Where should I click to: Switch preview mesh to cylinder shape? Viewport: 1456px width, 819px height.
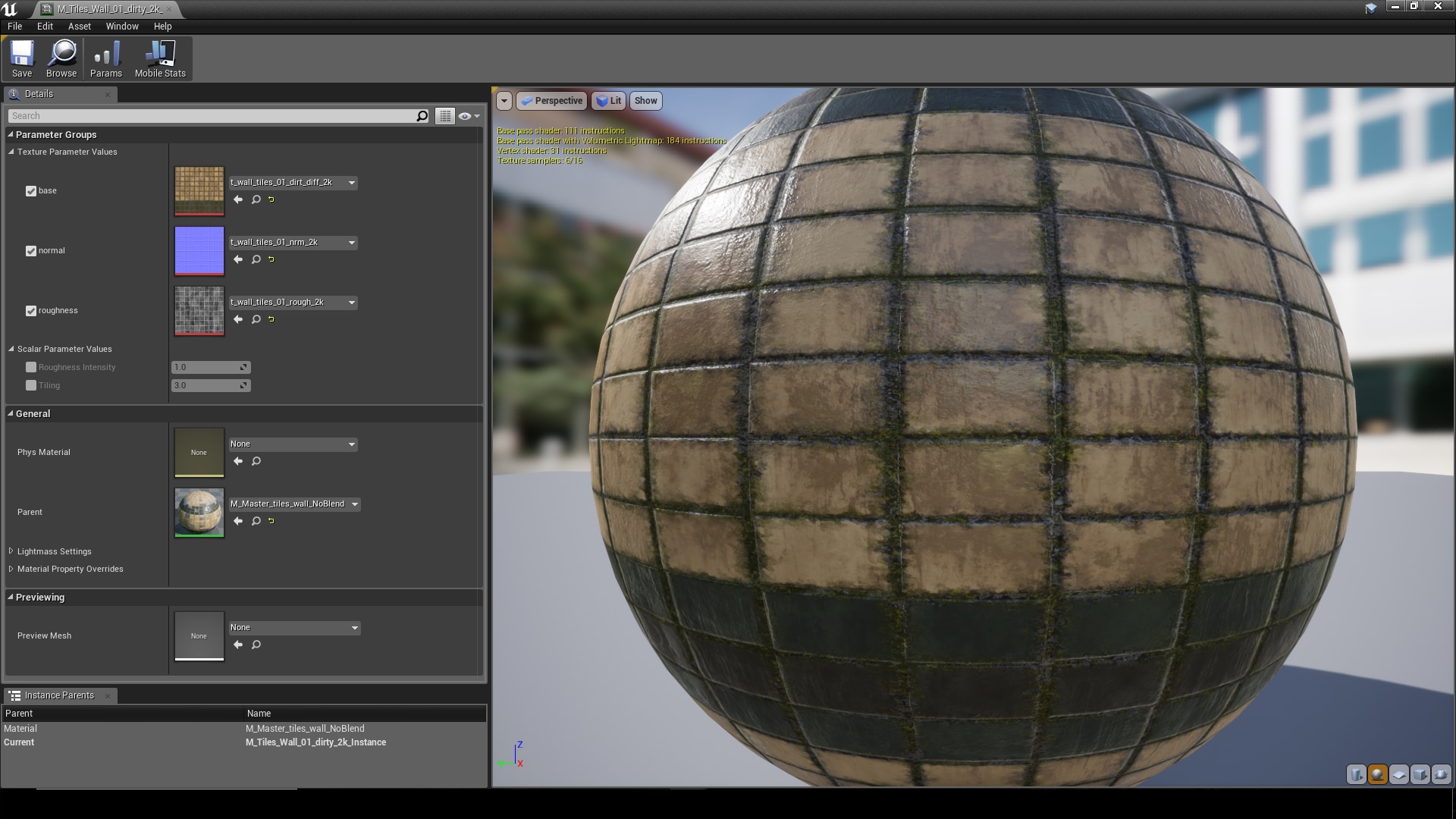click(1356, 774)
